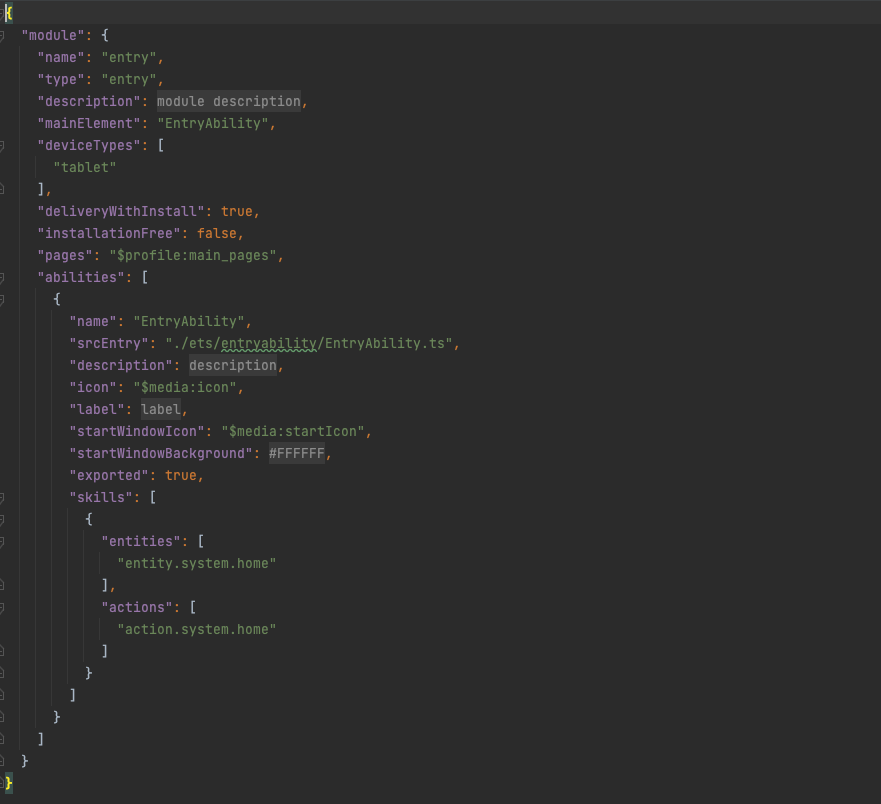Collapse the "module" object fold marker
The height and width of the screenshot is (804, 881).
point(2,36)
